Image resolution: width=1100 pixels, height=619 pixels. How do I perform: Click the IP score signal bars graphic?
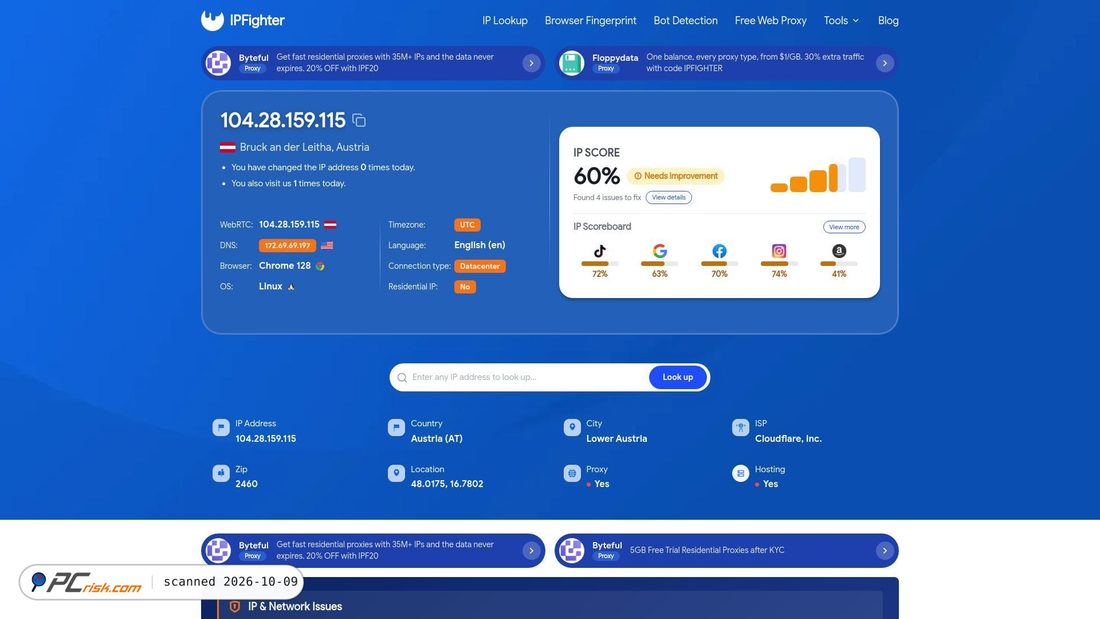click(x=818, y=175)
